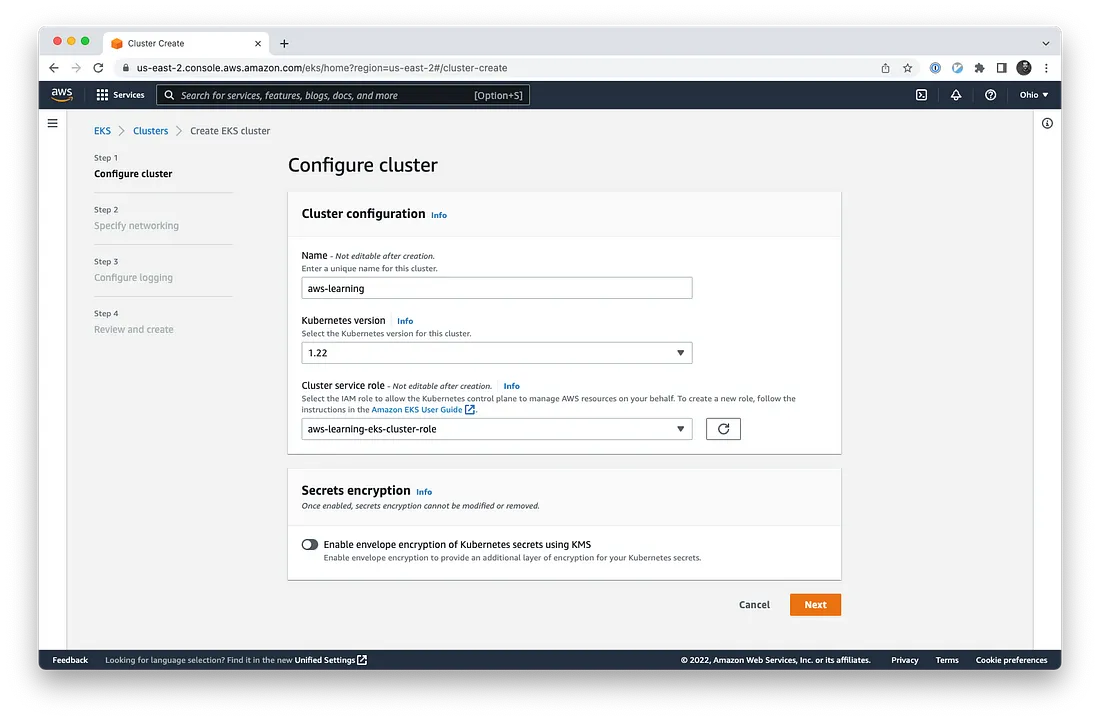Reload the page in the browser
1100x721 pixels.
pos(98,68)
